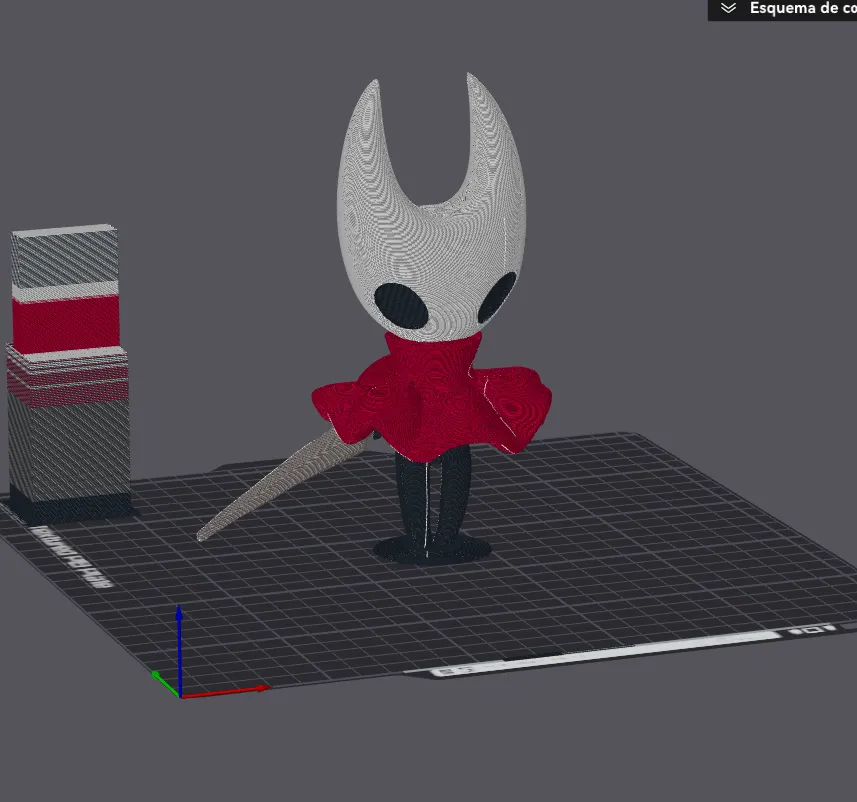The height and width of the screenshot is (802, 857).
Task: Click the left horn tip of the mask
Action: coord(372,84)
